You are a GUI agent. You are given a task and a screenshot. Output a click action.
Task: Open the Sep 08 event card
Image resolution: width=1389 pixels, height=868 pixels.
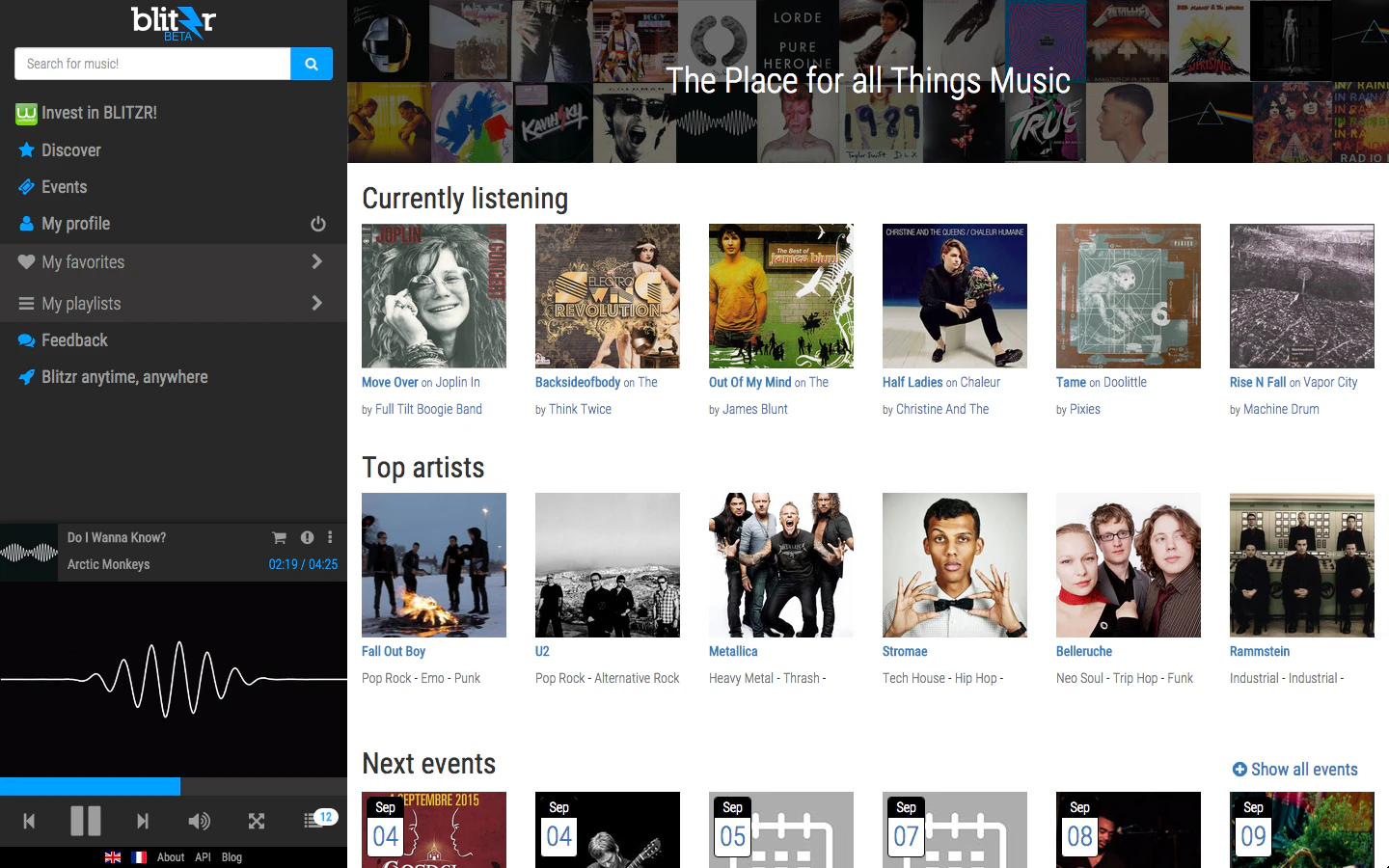click(1129, 830)
